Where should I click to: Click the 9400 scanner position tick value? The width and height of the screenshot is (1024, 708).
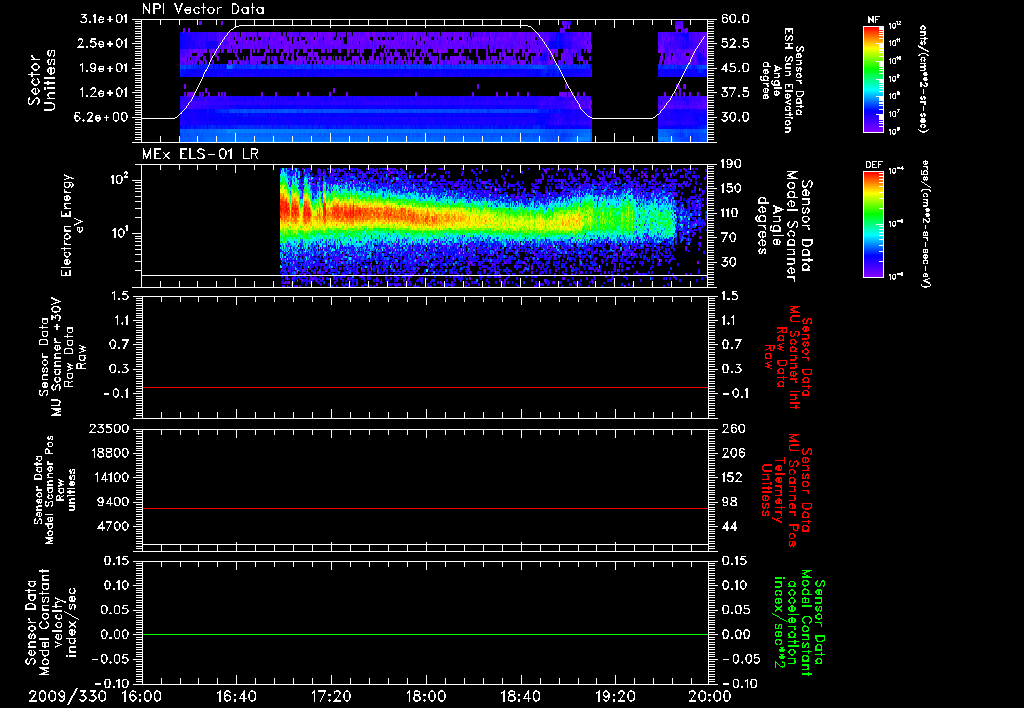(112, 502)
